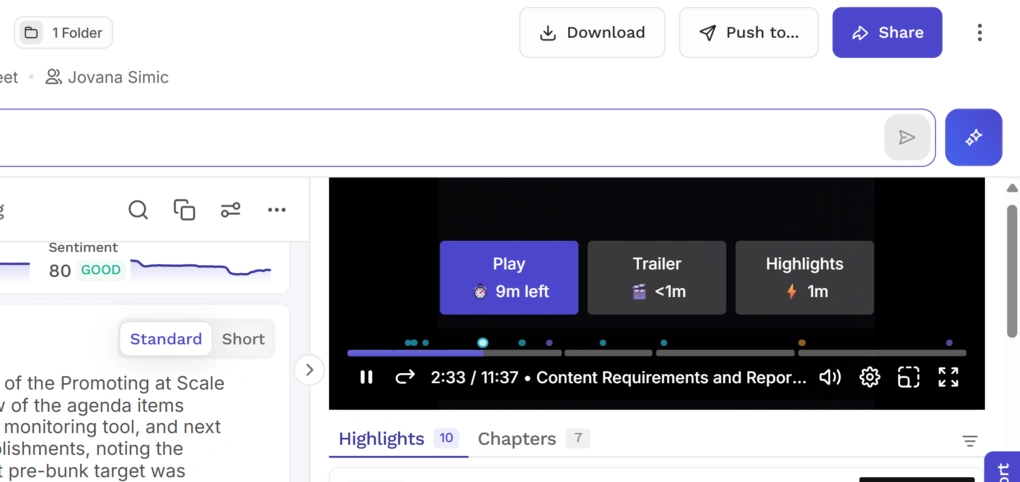Image resolution: width=1020 pixels, height=482 pixels.
Task: Switch summary to Short
Action: pos(243,339)
